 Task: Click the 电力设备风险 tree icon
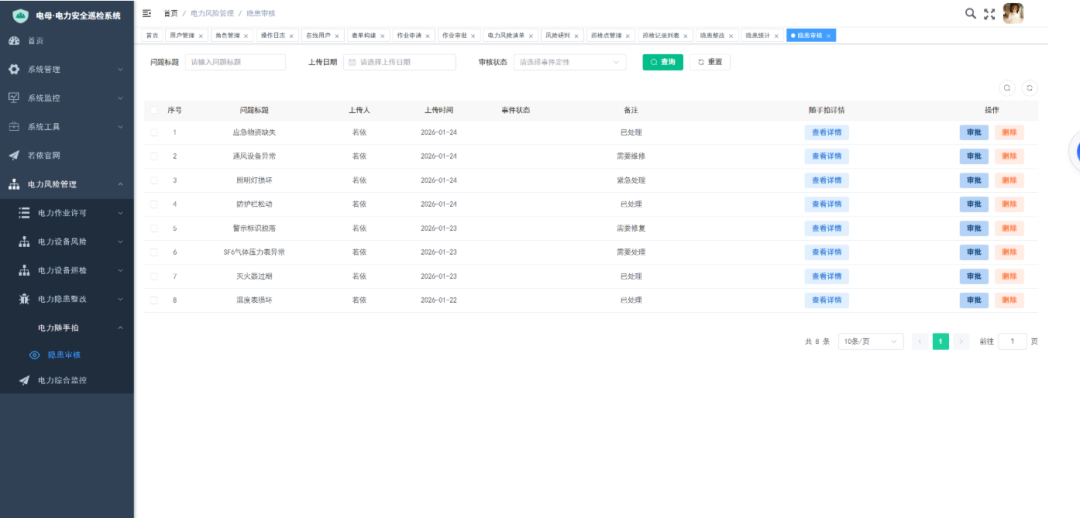[x=24, y=242]
